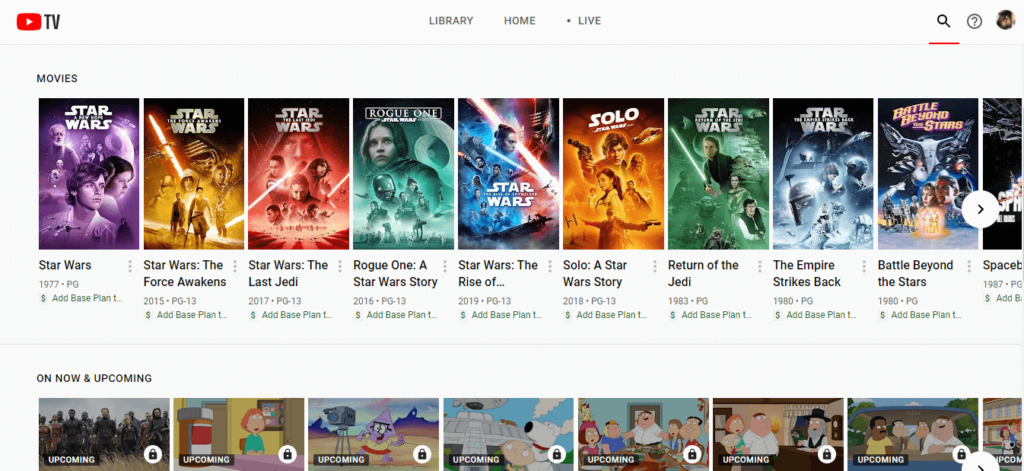Open The Empire Strikes Back poster
The image size is (1024, 471).
823,174
